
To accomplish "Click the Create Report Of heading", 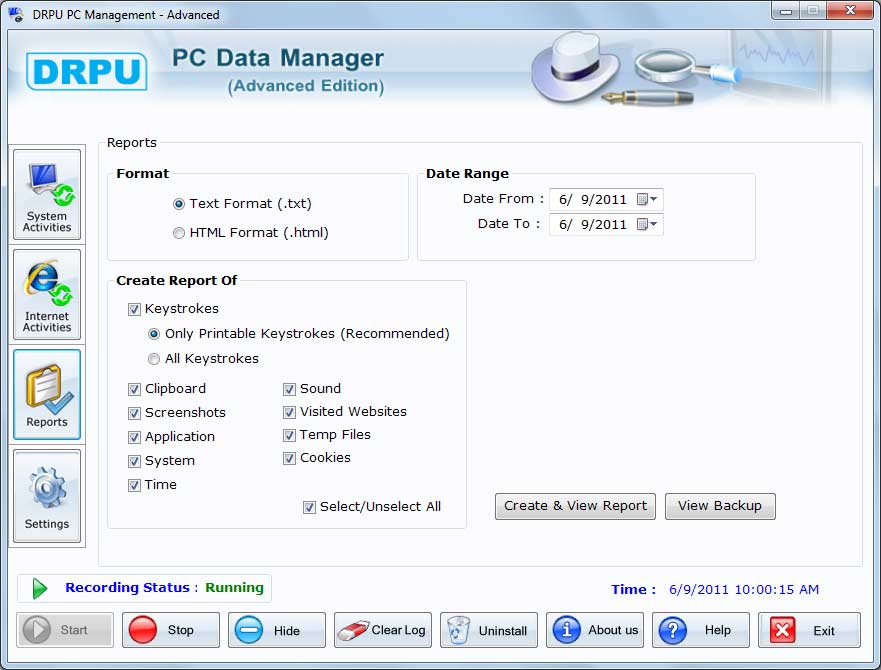I will 176,280.
